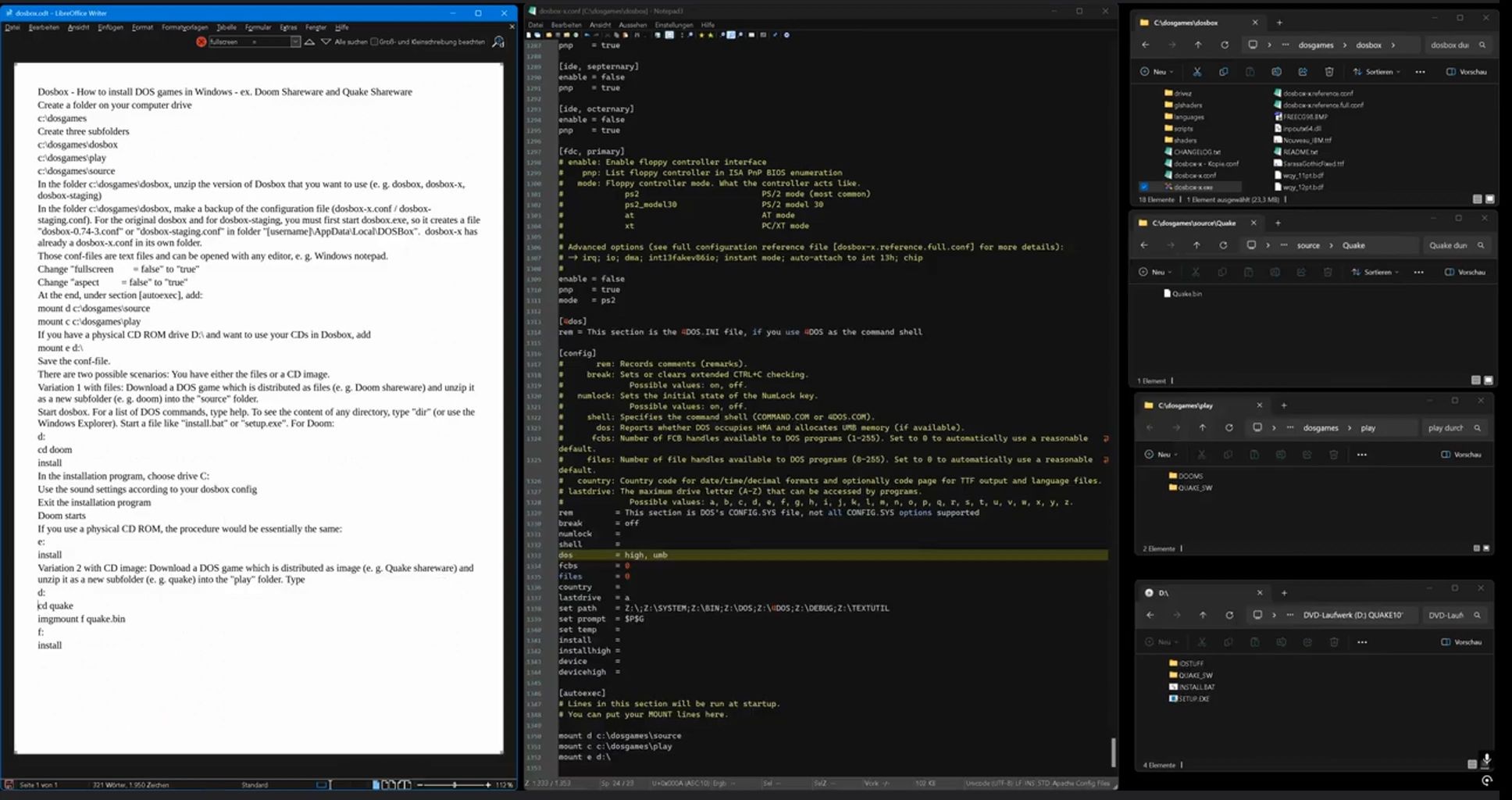Refresh the dosbox Explorer window

click(x=1225, y=45)
